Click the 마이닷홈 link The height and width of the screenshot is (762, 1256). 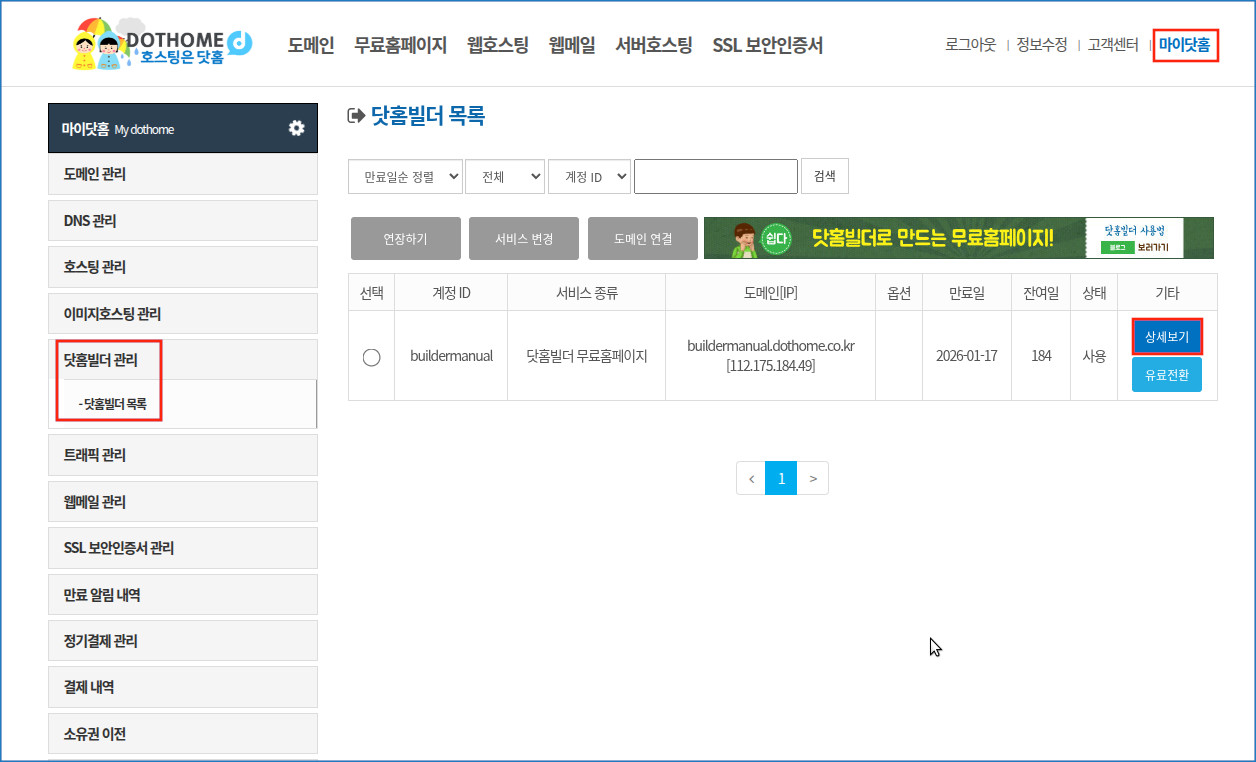[x=1184, y=45]
